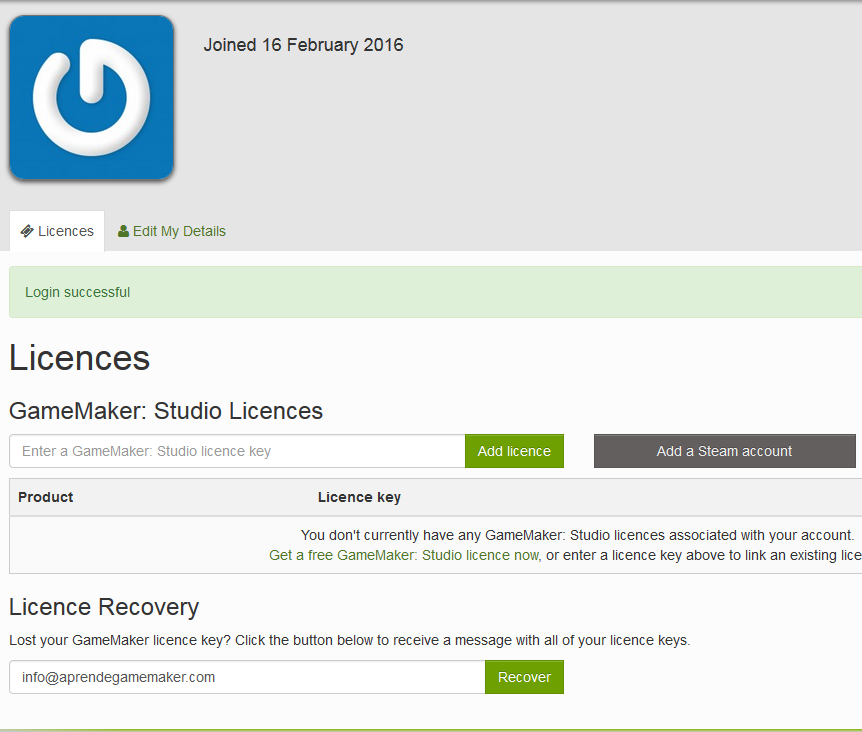Viewport: 862px width, 732px height.
Task: Switch to the Edit My Details tab
Action: point(172,231)
